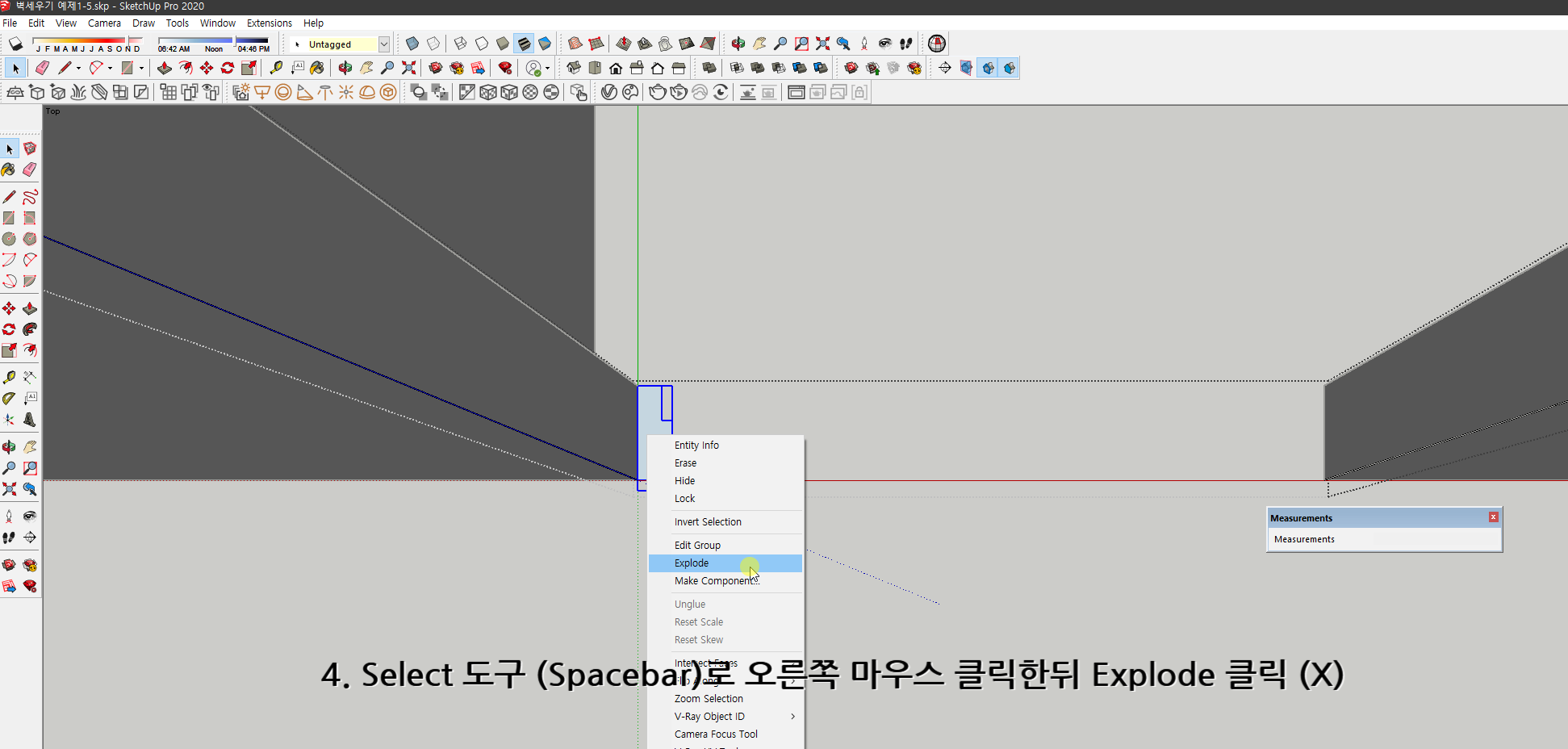Open the Untagged tag dropdown
1568x749 pixels.
click(x=385, y=44)
